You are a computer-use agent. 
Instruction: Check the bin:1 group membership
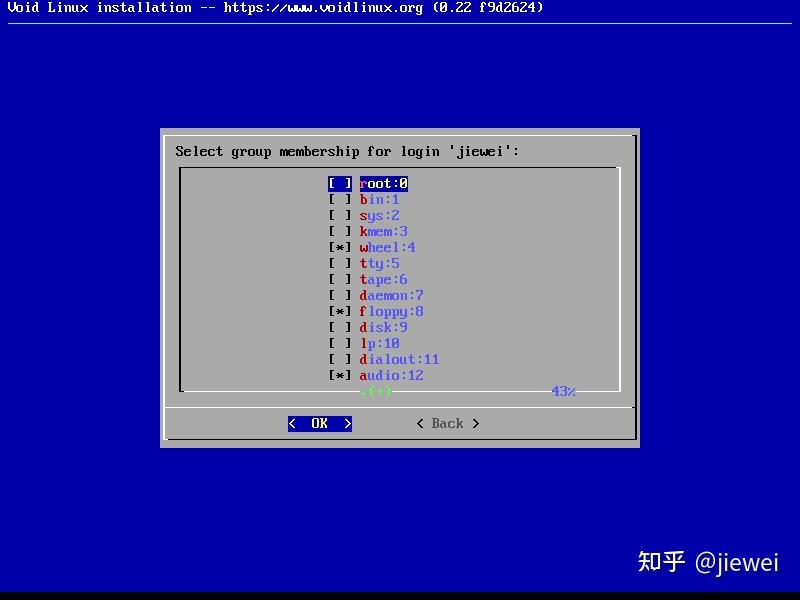339,199
